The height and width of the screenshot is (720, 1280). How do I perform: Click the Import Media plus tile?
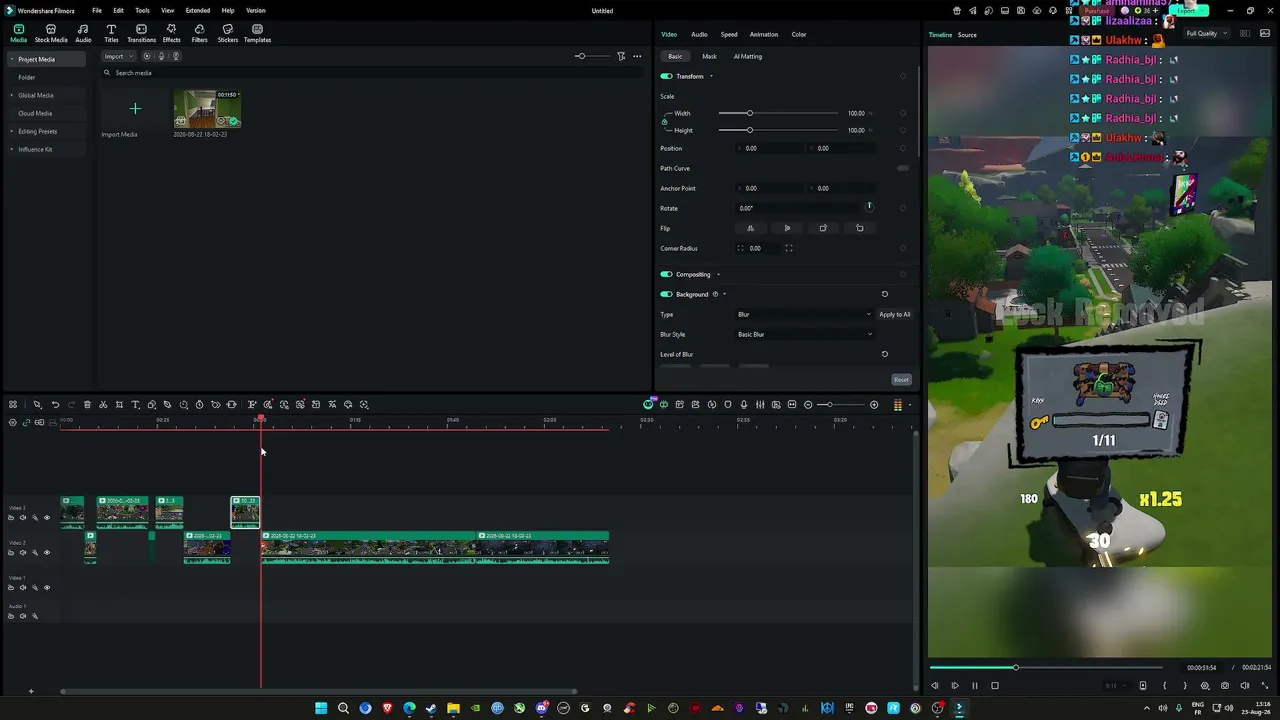(x=135, y=109)
